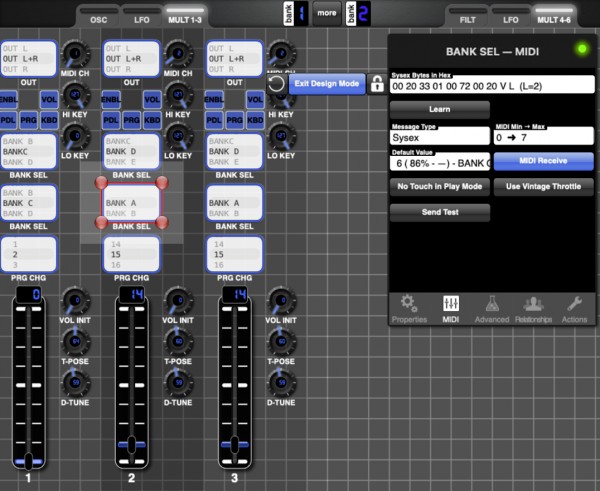600x491 pixels.
Task: Click the Default Value field
Action: (440, 163)
